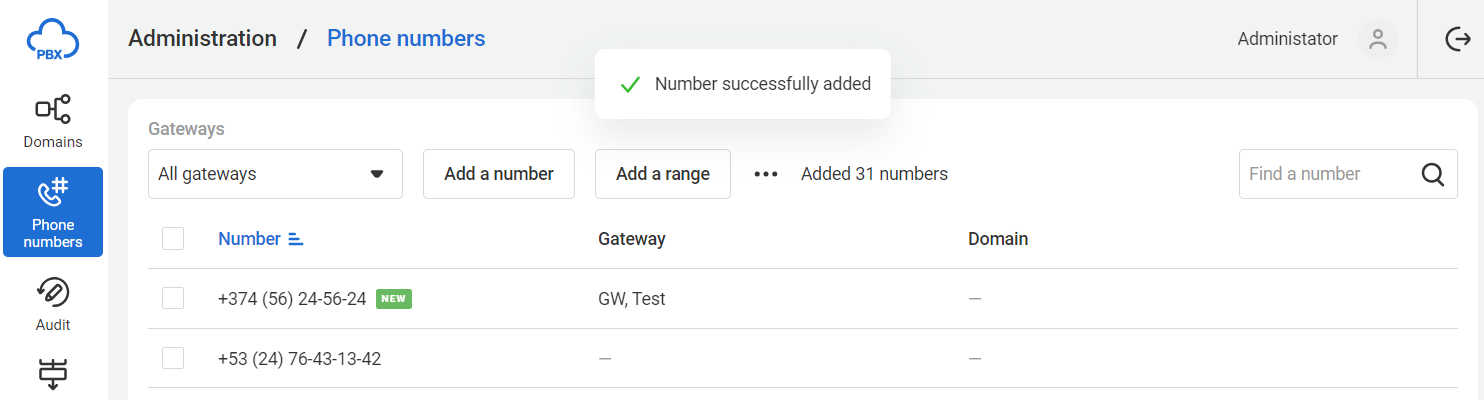Open the Audit section icon

(x=53, y=292)
